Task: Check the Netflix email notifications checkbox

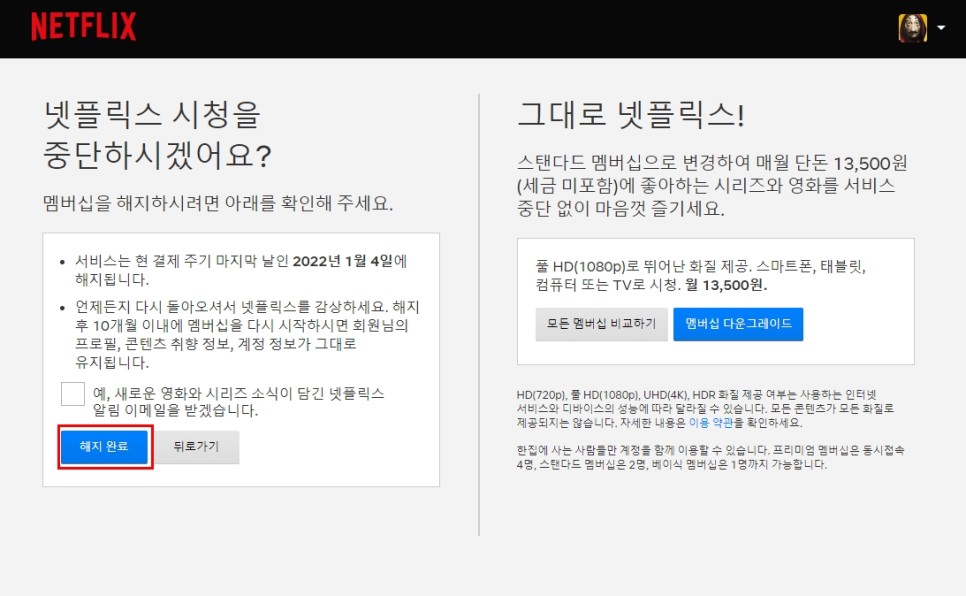Action: pos(73,394)
